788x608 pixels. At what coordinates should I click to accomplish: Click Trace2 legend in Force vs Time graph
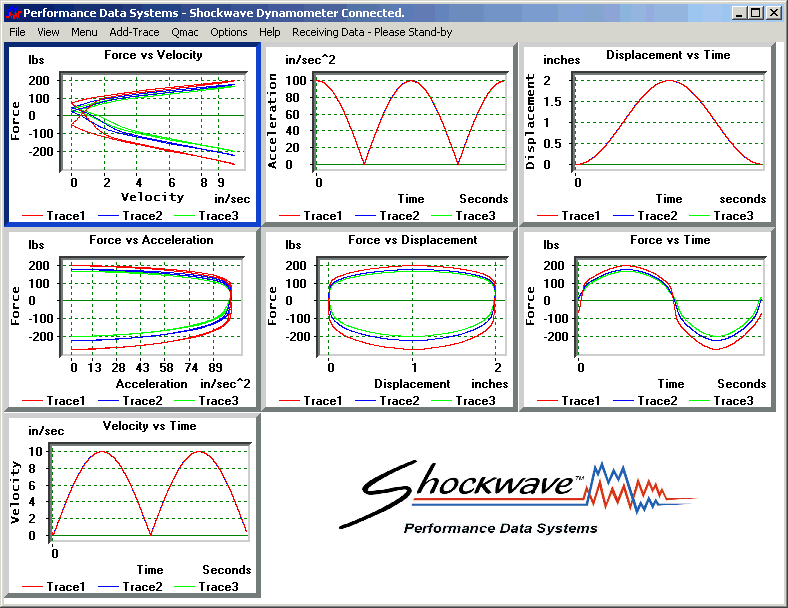tap(645, 400)
